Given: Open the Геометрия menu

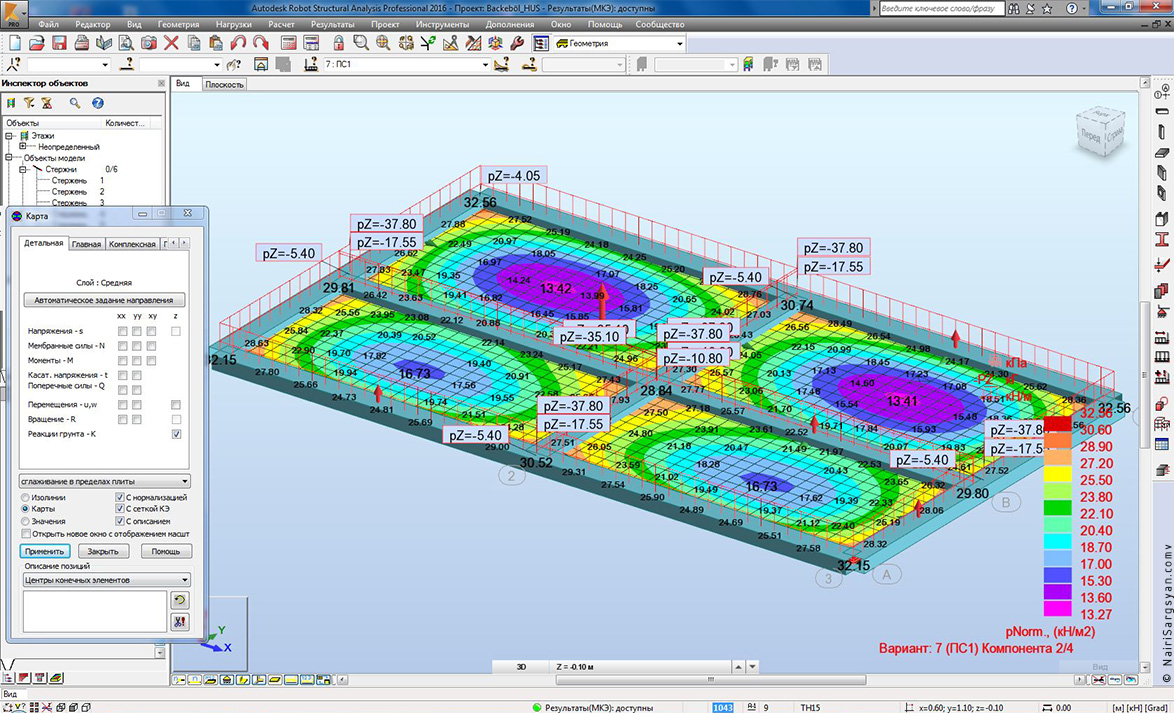Looking at the screenshot, I should pos(178,24).
